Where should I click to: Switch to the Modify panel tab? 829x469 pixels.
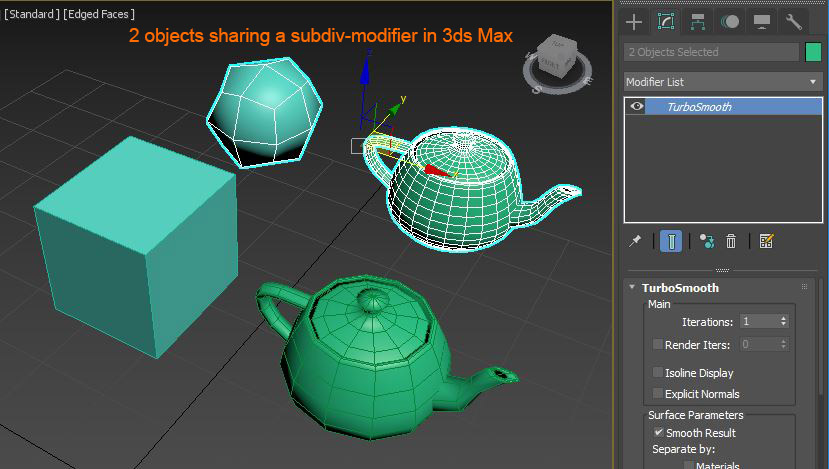(666, 22)
